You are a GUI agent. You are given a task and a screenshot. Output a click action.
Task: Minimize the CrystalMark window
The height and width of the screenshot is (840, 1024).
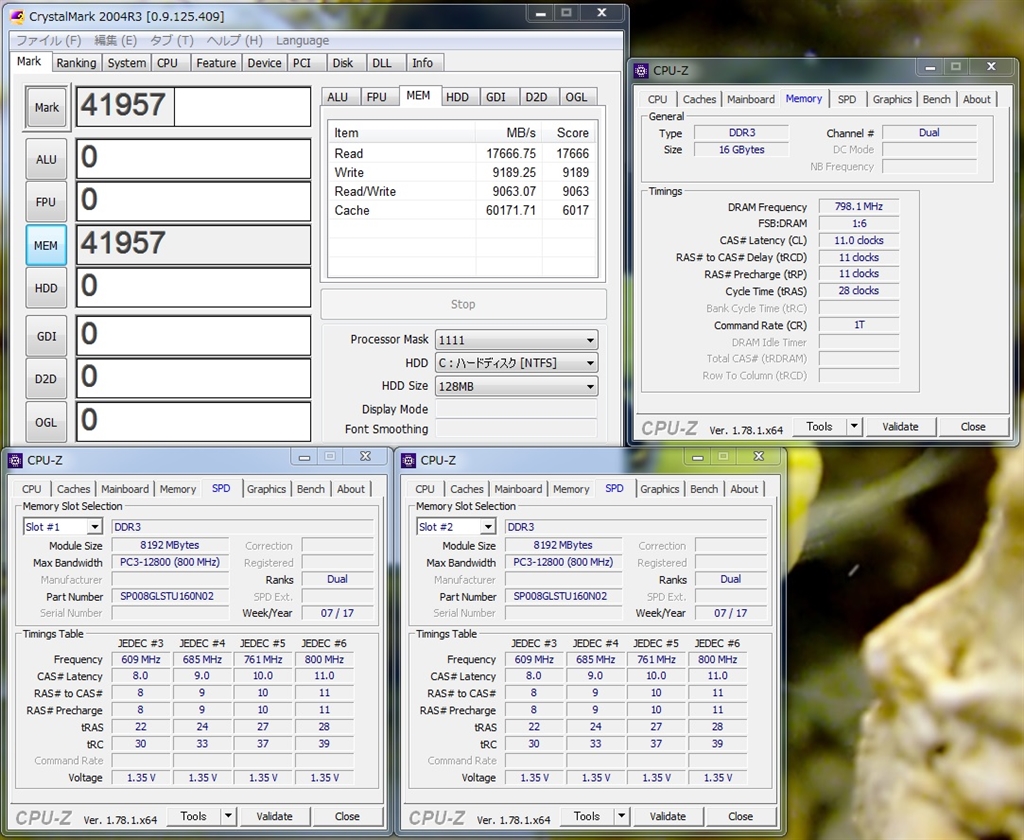point(541,14)
